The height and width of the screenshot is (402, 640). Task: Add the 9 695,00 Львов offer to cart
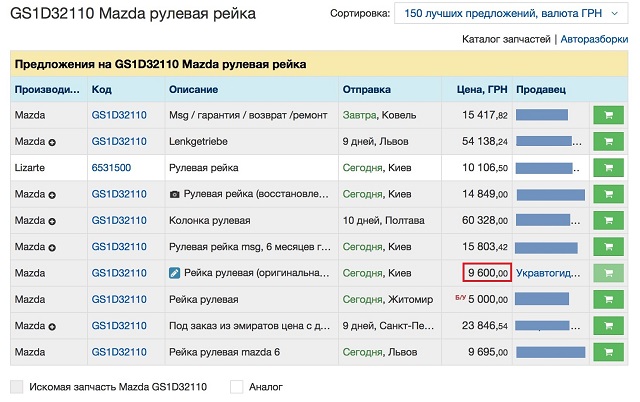pyautogui.click(x=607, y=351)
